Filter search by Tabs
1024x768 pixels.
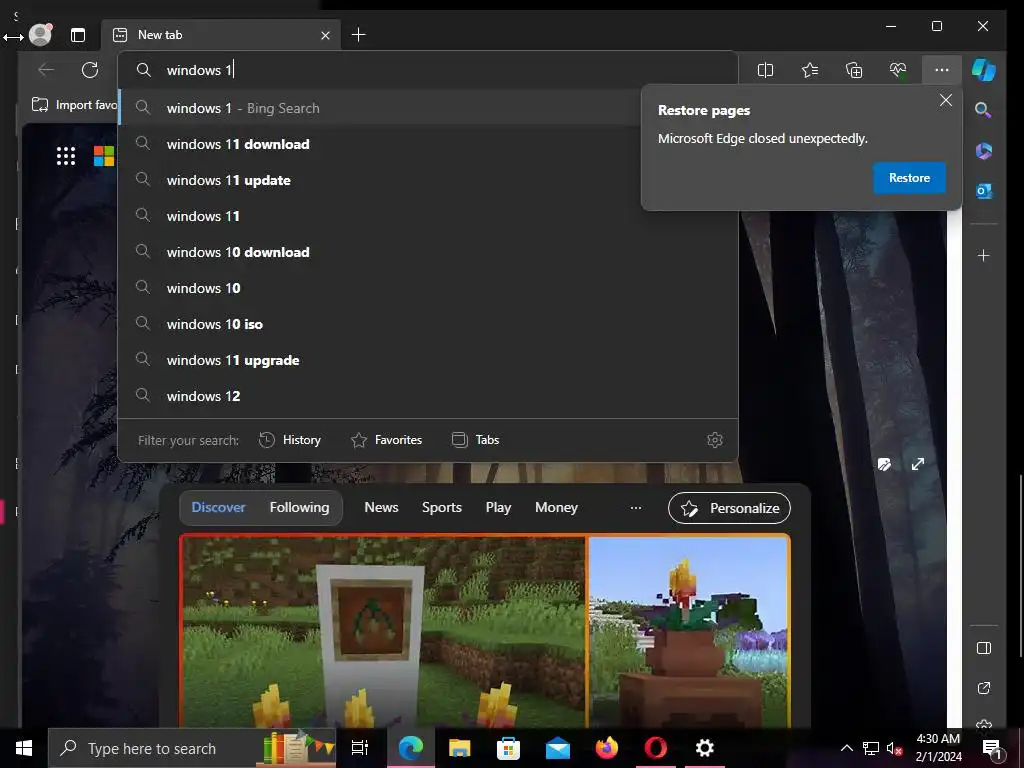pyautogui.click(x=475, y=440)
